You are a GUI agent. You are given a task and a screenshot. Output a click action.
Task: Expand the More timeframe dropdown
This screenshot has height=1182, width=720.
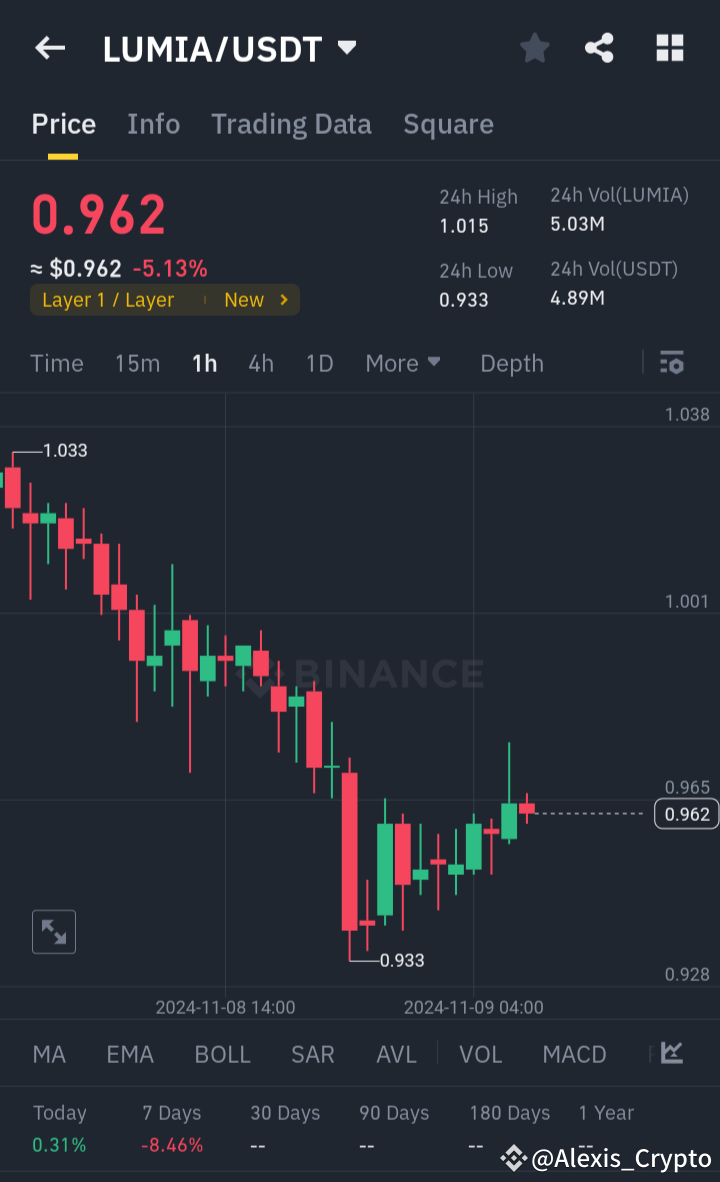pos(403,363)
